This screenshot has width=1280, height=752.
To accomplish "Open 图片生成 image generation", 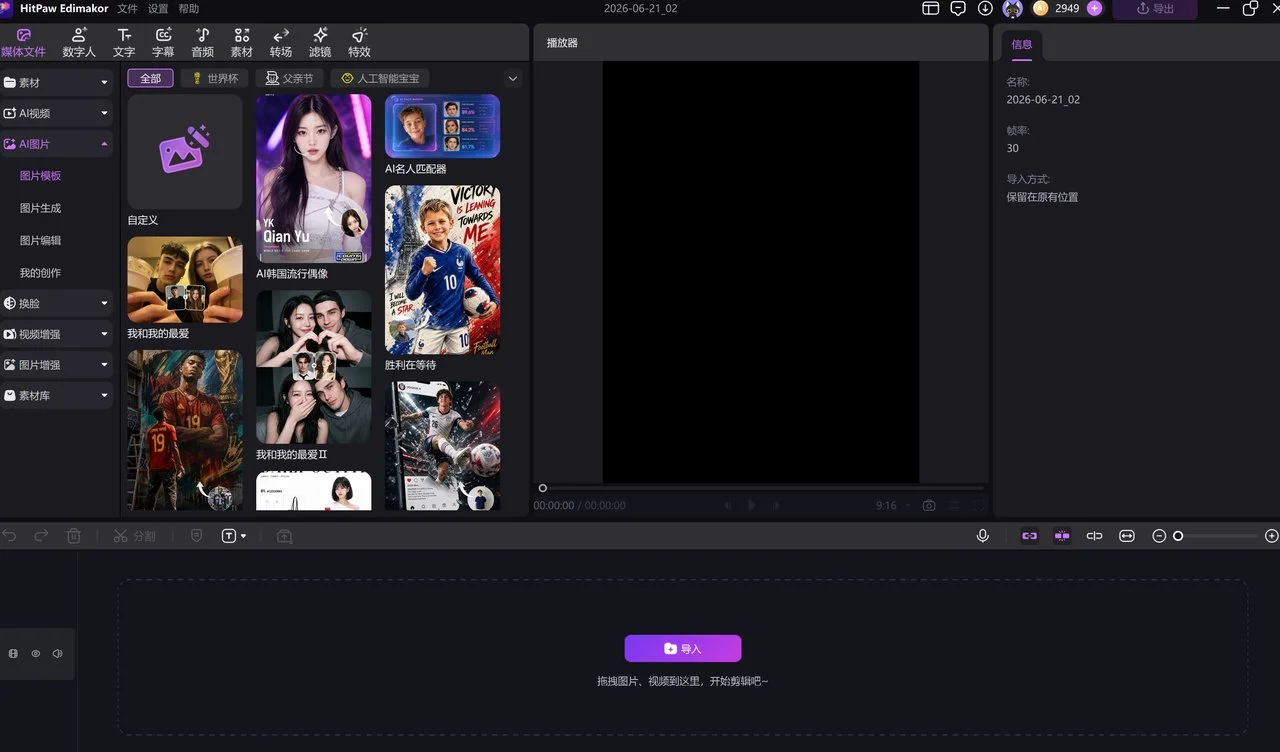I will point(41,208).
